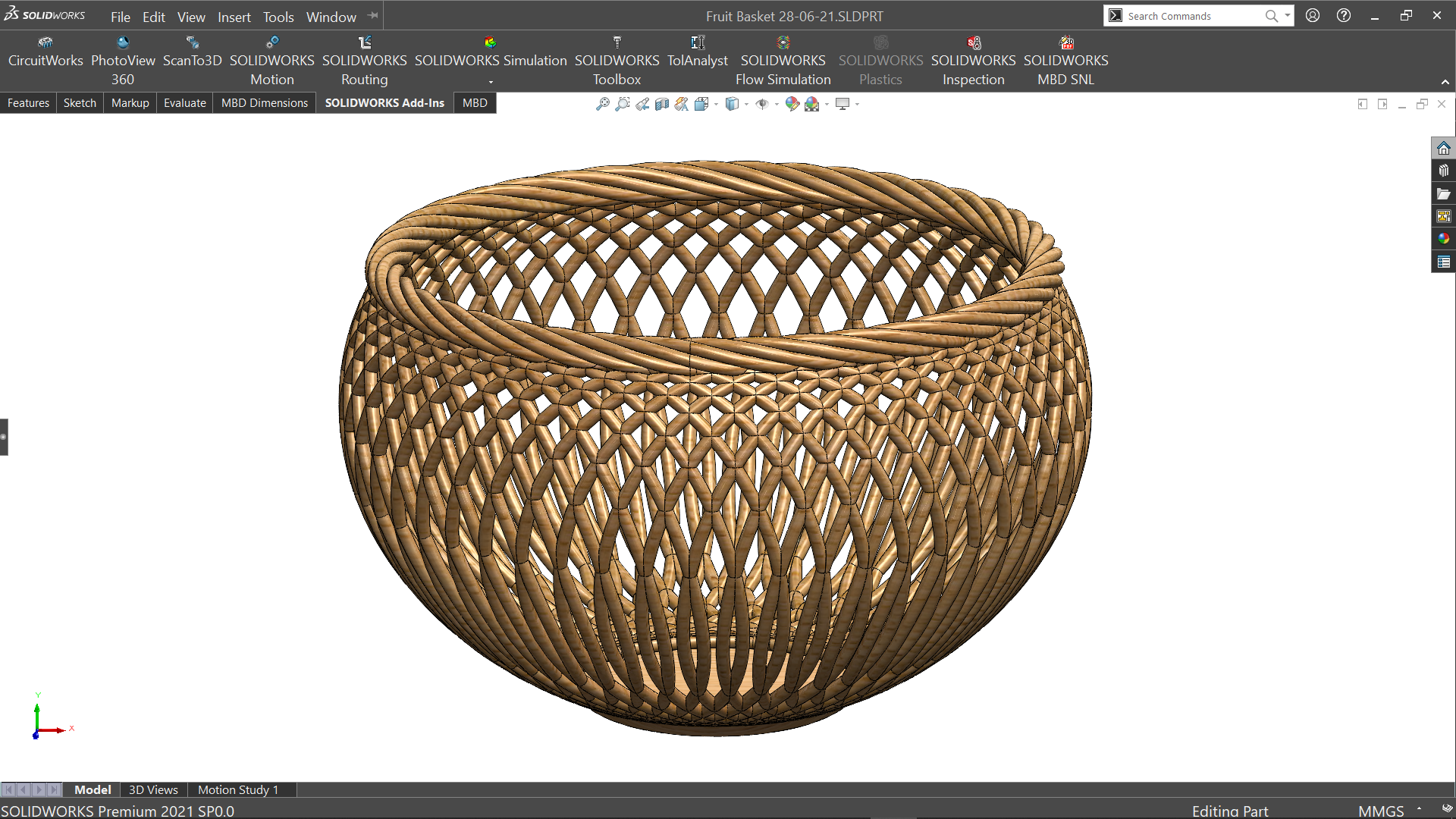Switch to Motion Study 1 tab
Viewport: 1456px width, 819px height.
238,789
